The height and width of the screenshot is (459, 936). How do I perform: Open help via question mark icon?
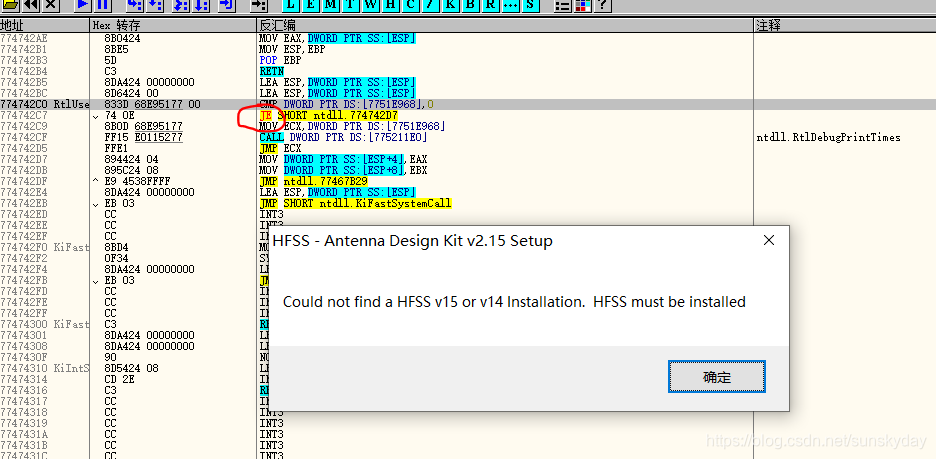604,5
